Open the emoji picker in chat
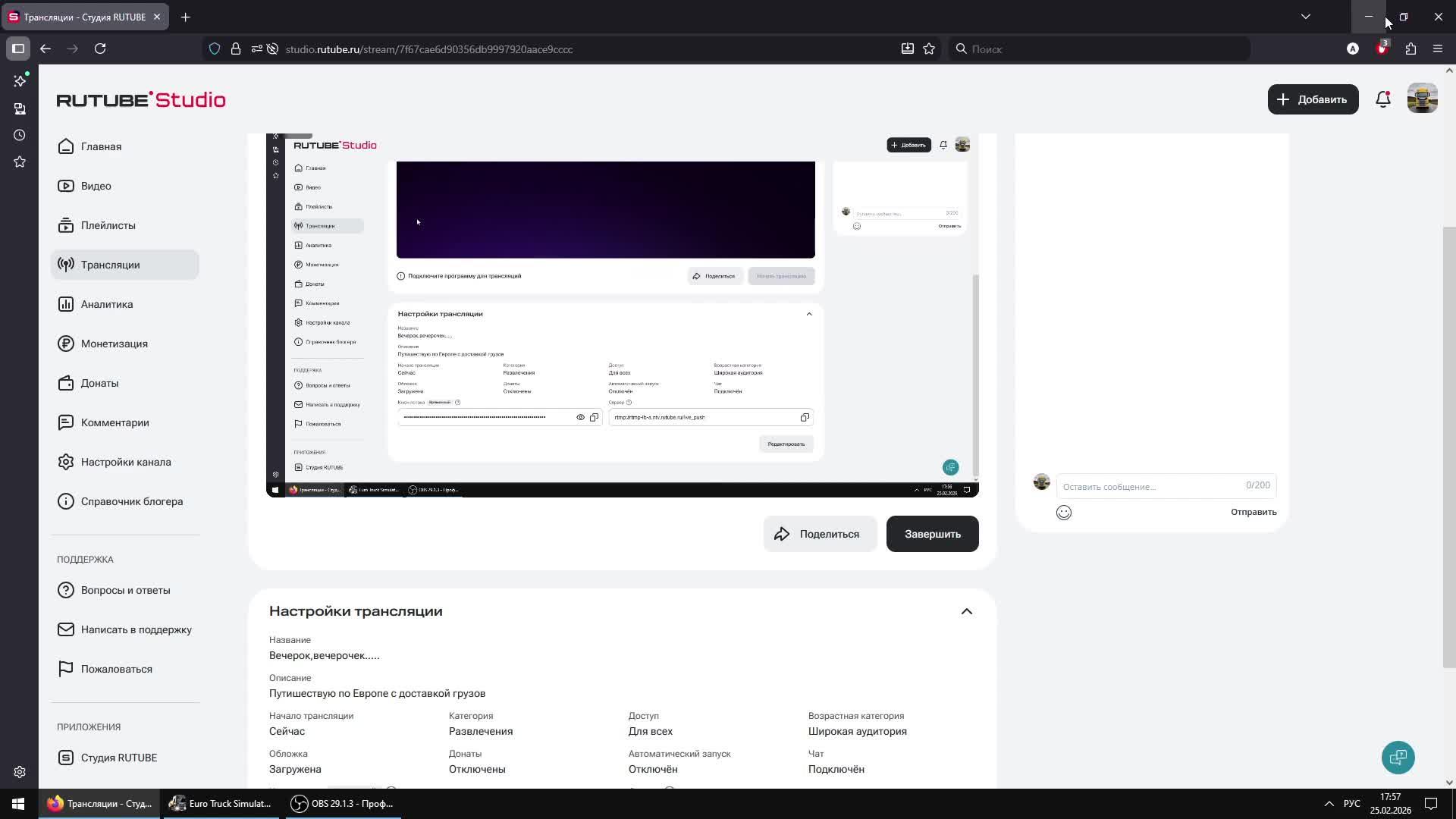 coord(1063,513)
